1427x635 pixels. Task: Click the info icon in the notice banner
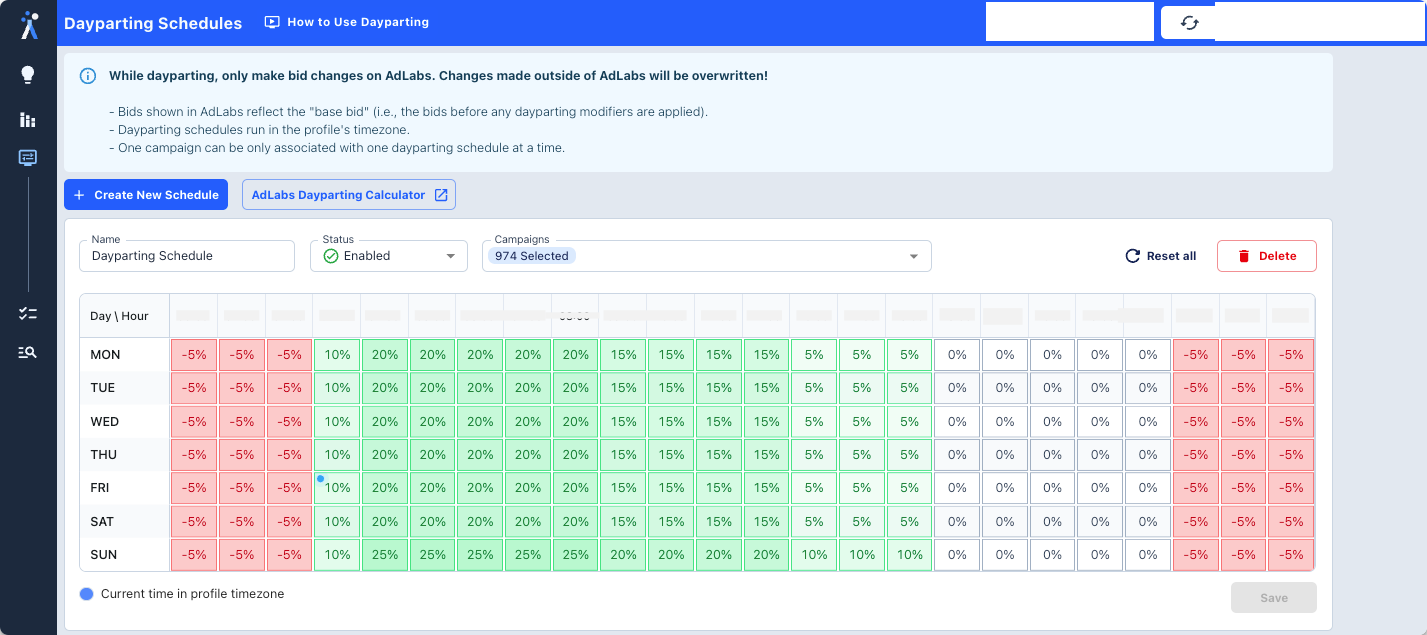(88, 76)
